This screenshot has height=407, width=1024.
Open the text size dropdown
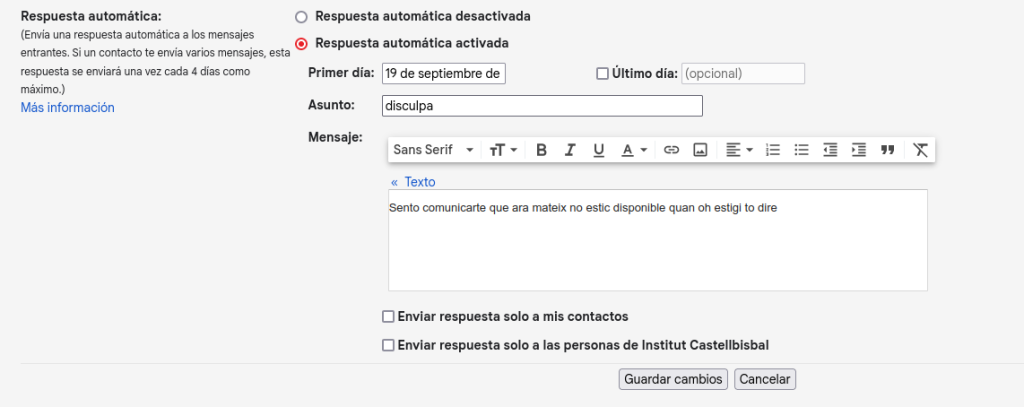503,150
